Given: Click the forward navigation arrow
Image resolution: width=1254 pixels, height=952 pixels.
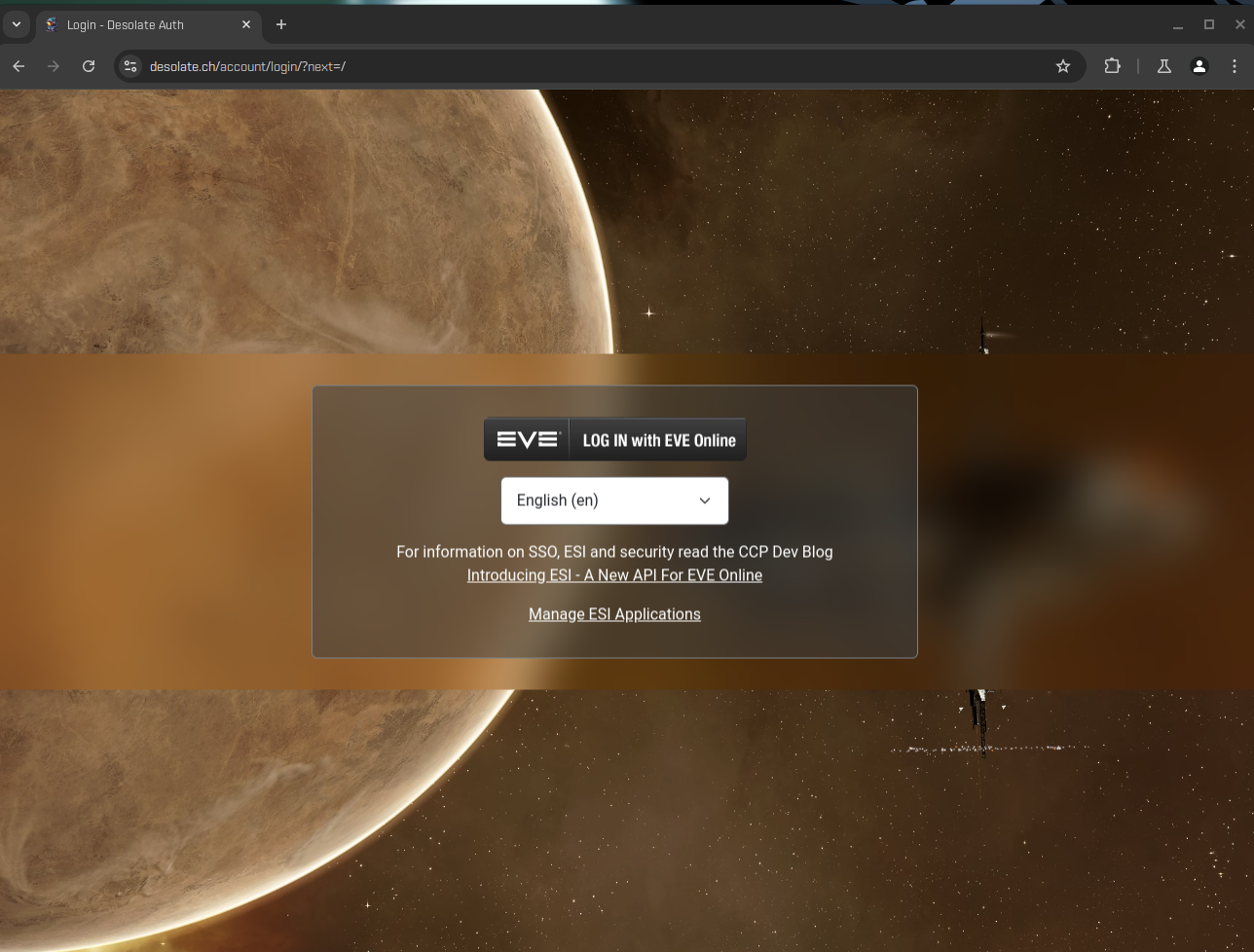Looking at the screenshot, I should 54,66.
